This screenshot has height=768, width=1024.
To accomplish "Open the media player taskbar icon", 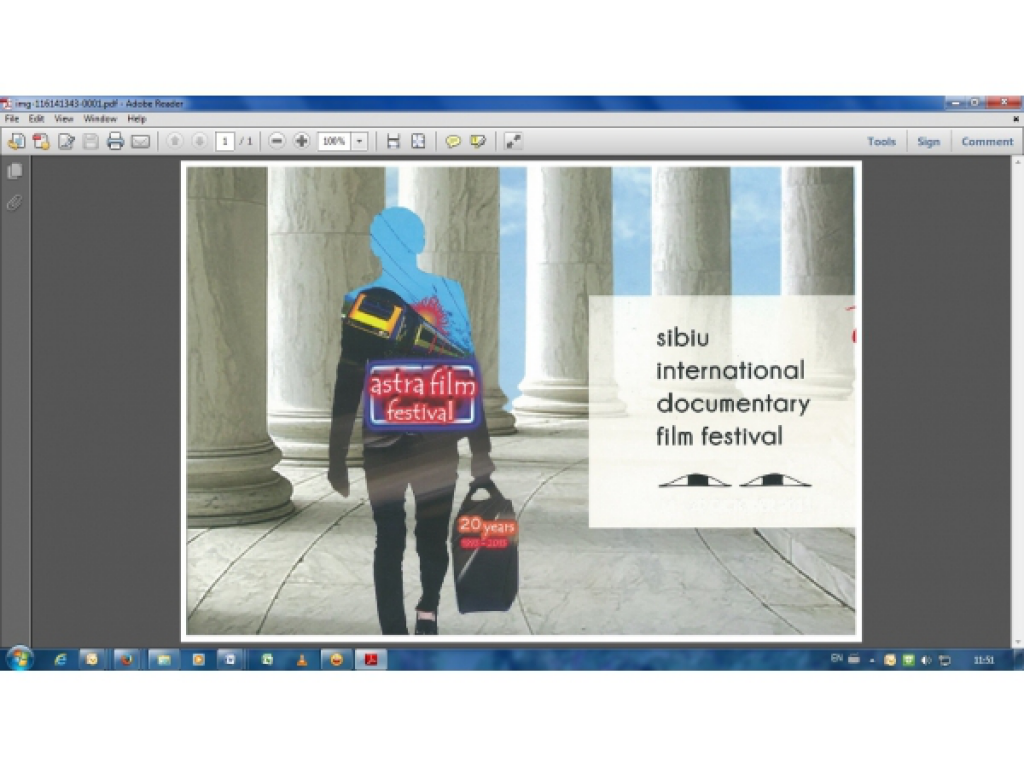I will [x=199, y=660].
